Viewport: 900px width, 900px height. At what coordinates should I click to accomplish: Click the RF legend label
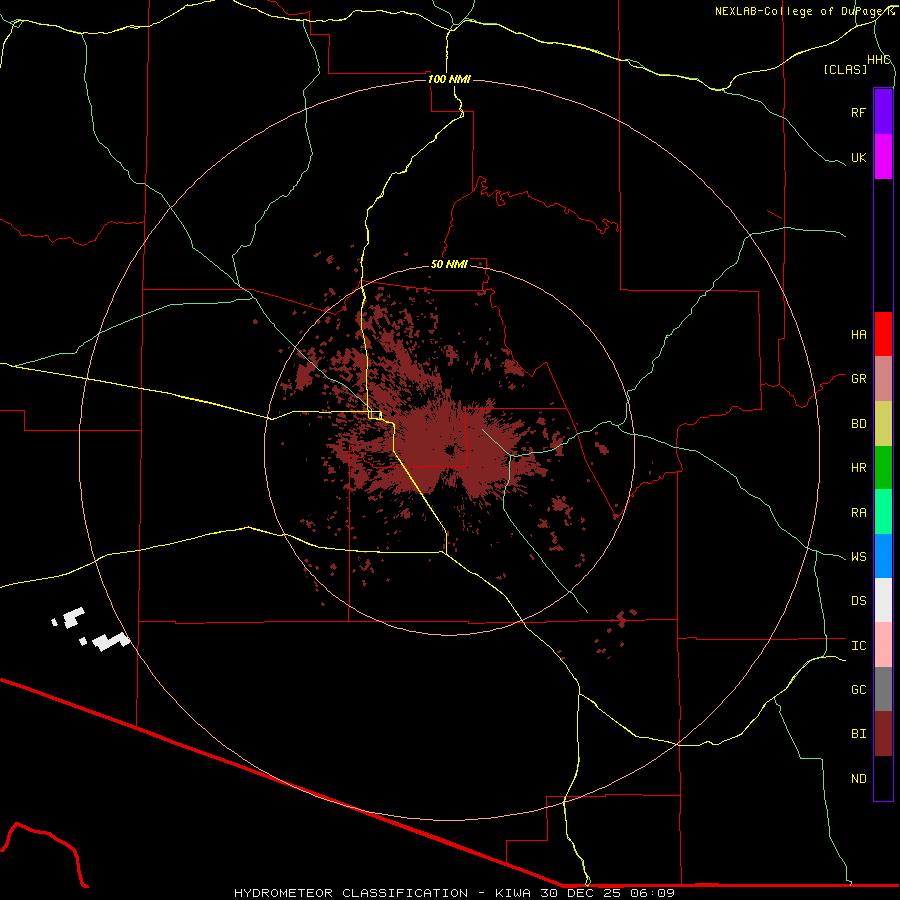(x=858, y=112)
